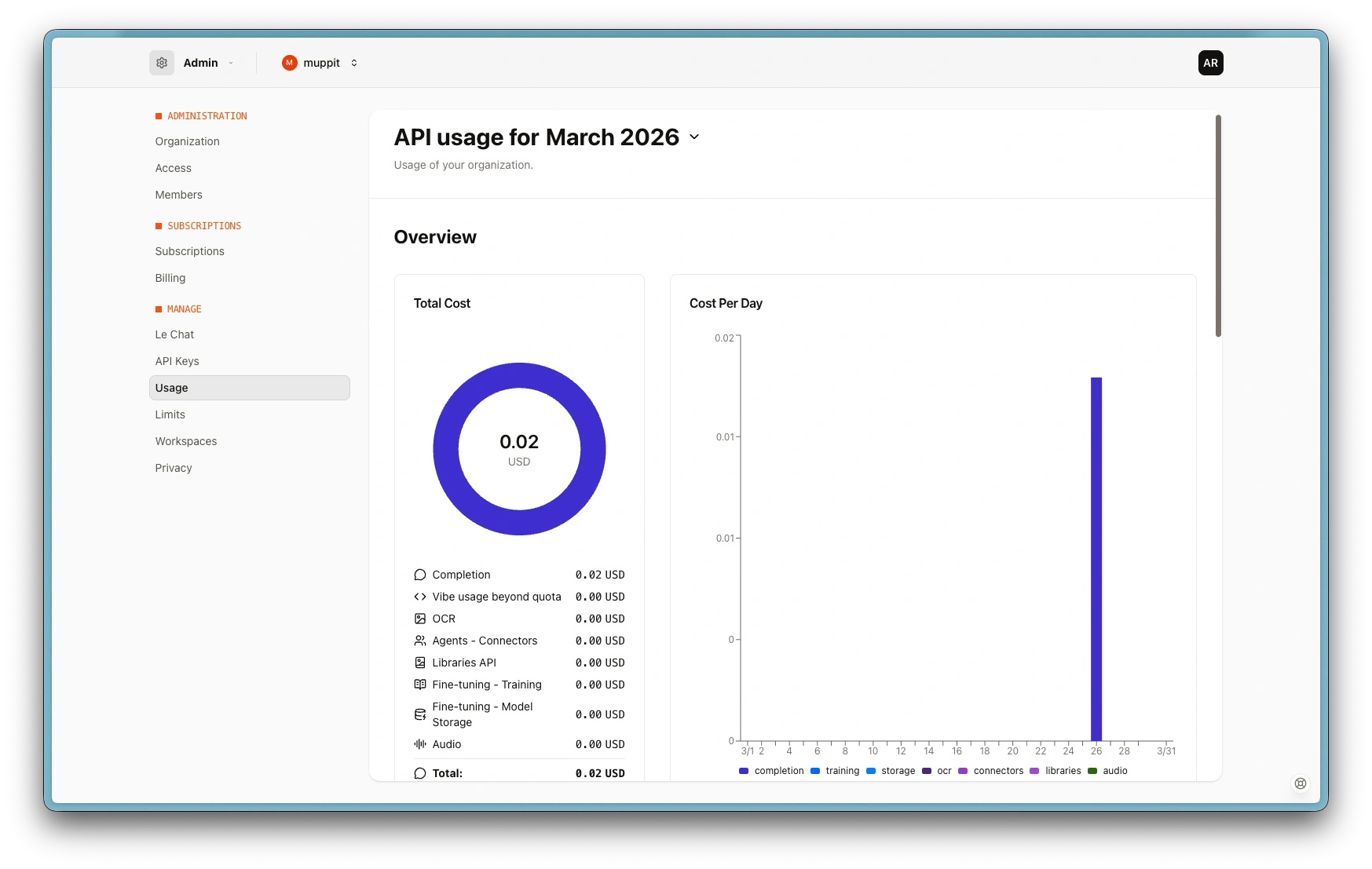The image size is (1372, 869).
Task: Go to API Keys in sidebar
Action: 177,361
